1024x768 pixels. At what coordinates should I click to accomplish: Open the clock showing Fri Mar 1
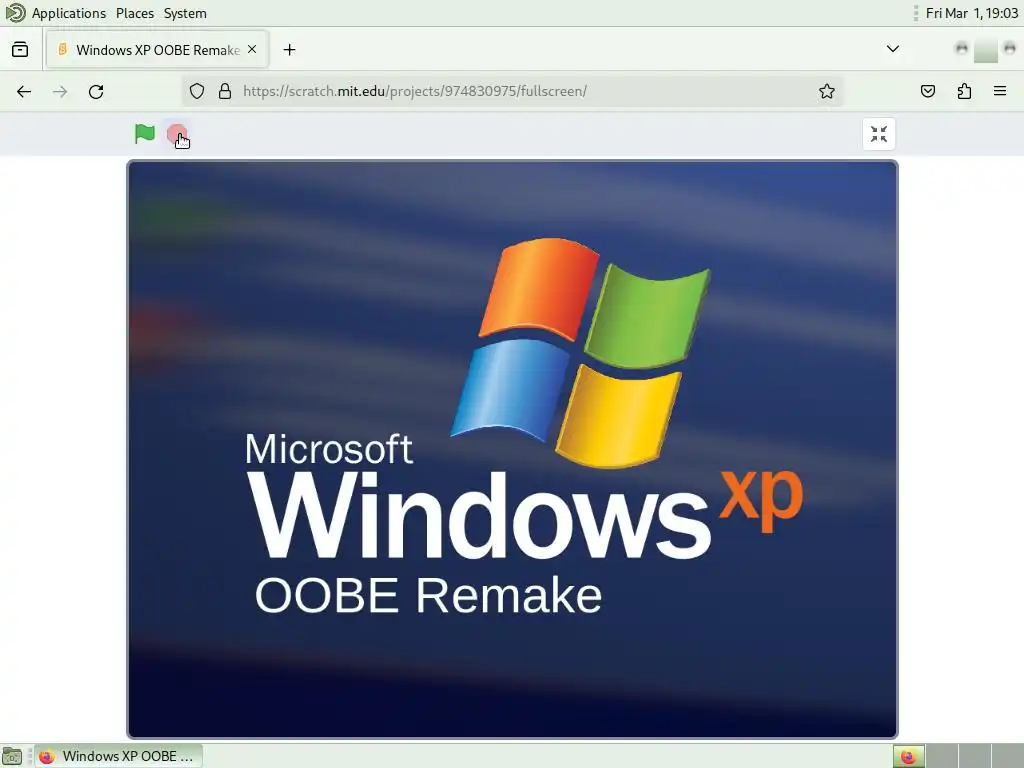tap(971, 13)
